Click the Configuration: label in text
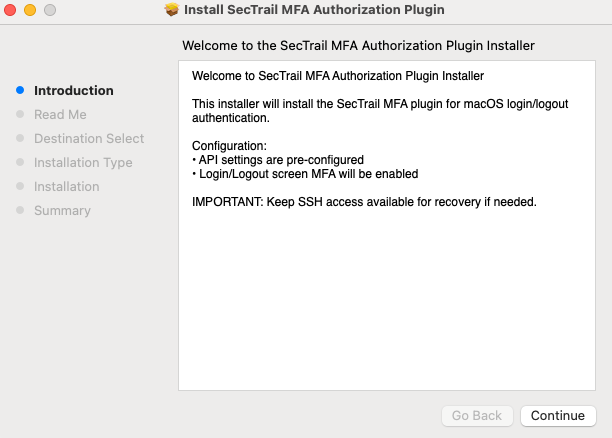612x438 pixels. pos(230,146)
